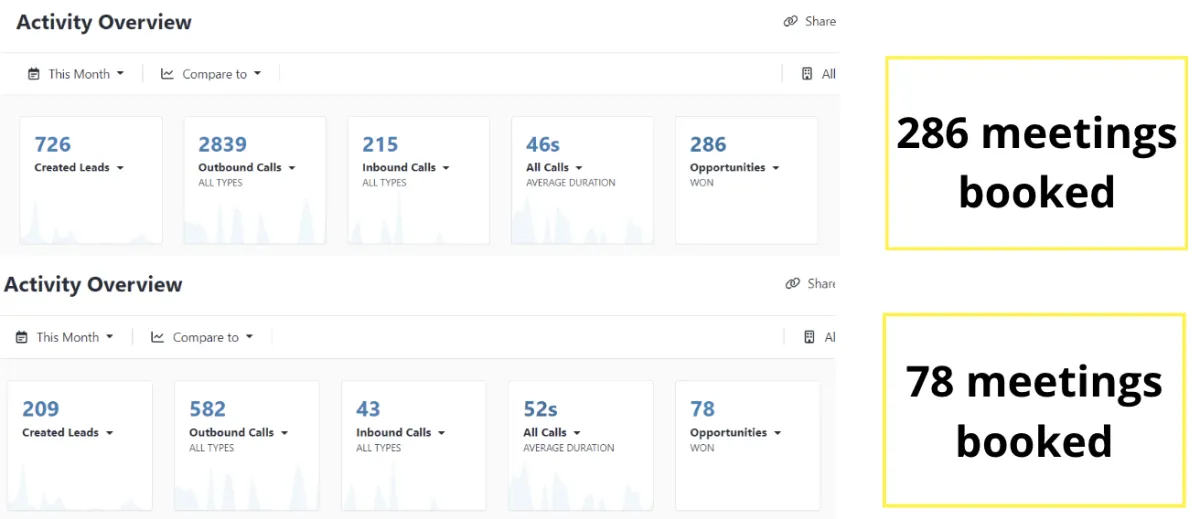Click the chart icon beside top Compare to
The height and width of the screenshot is (519, 1200).
coord(167,74)
